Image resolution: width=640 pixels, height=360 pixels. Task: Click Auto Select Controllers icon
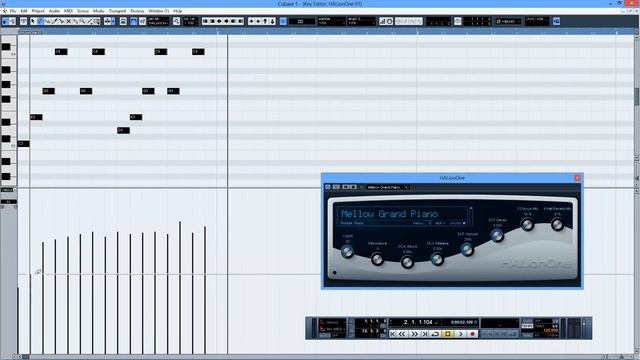(x=123, y=21)
